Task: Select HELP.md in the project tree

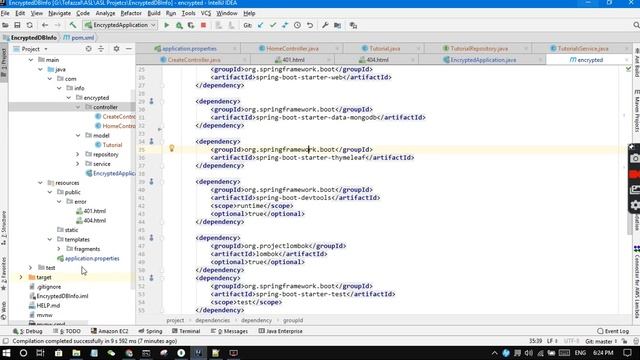Action: 48,305
